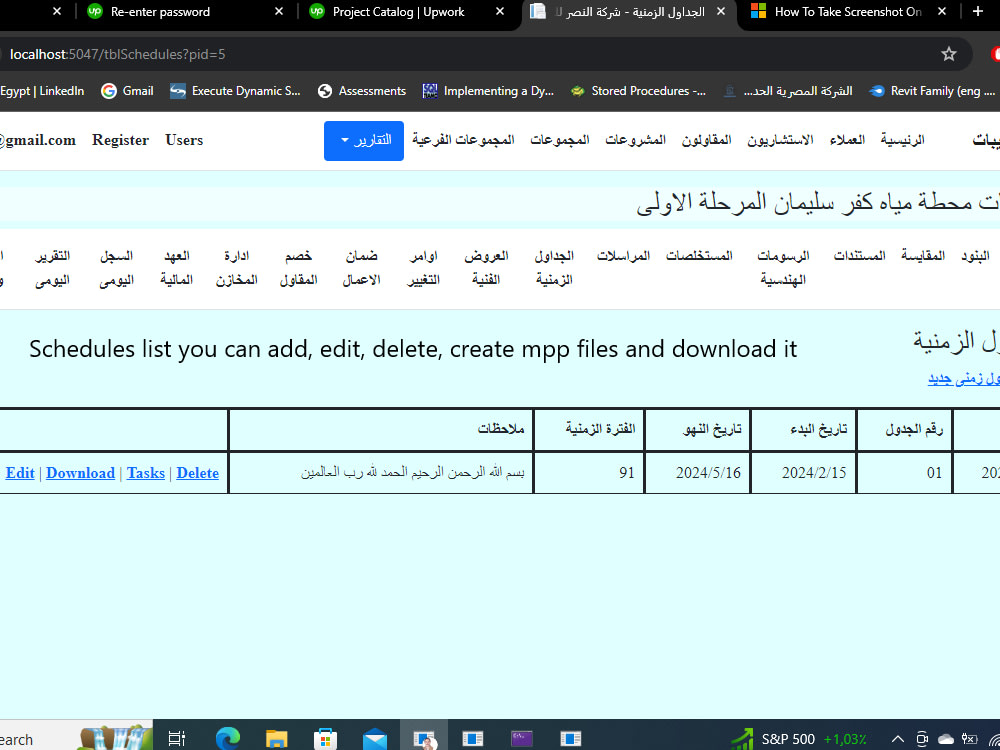
Task: Open the الجداول الزمنية schedules section
Action: pyautogui.click(x=554, y=267)
